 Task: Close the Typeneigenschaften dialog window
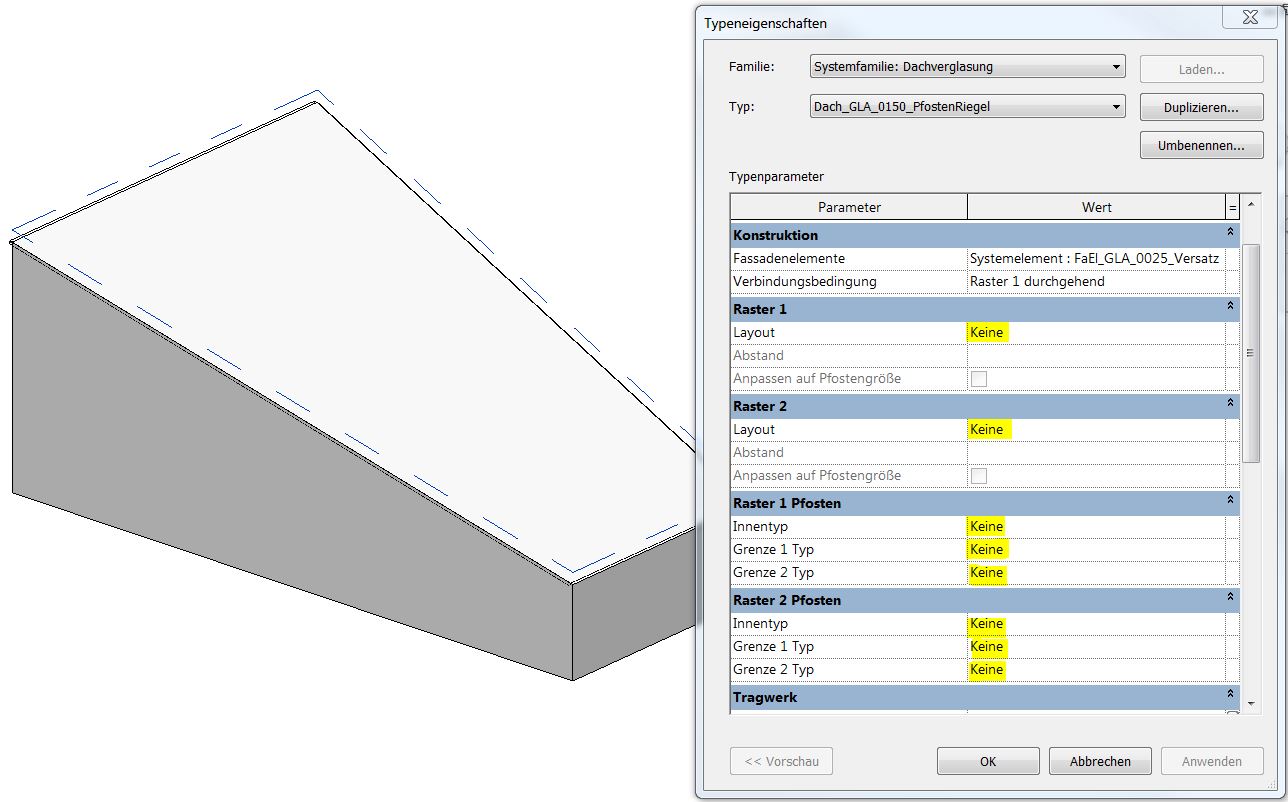tap(1249, 18)
